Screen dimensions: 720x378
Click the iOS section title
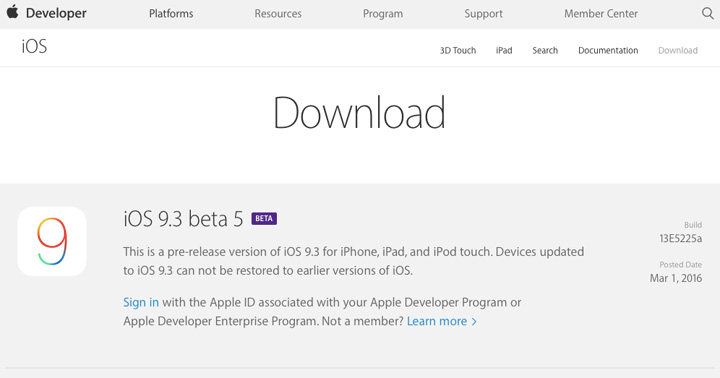tap(34, 46)
